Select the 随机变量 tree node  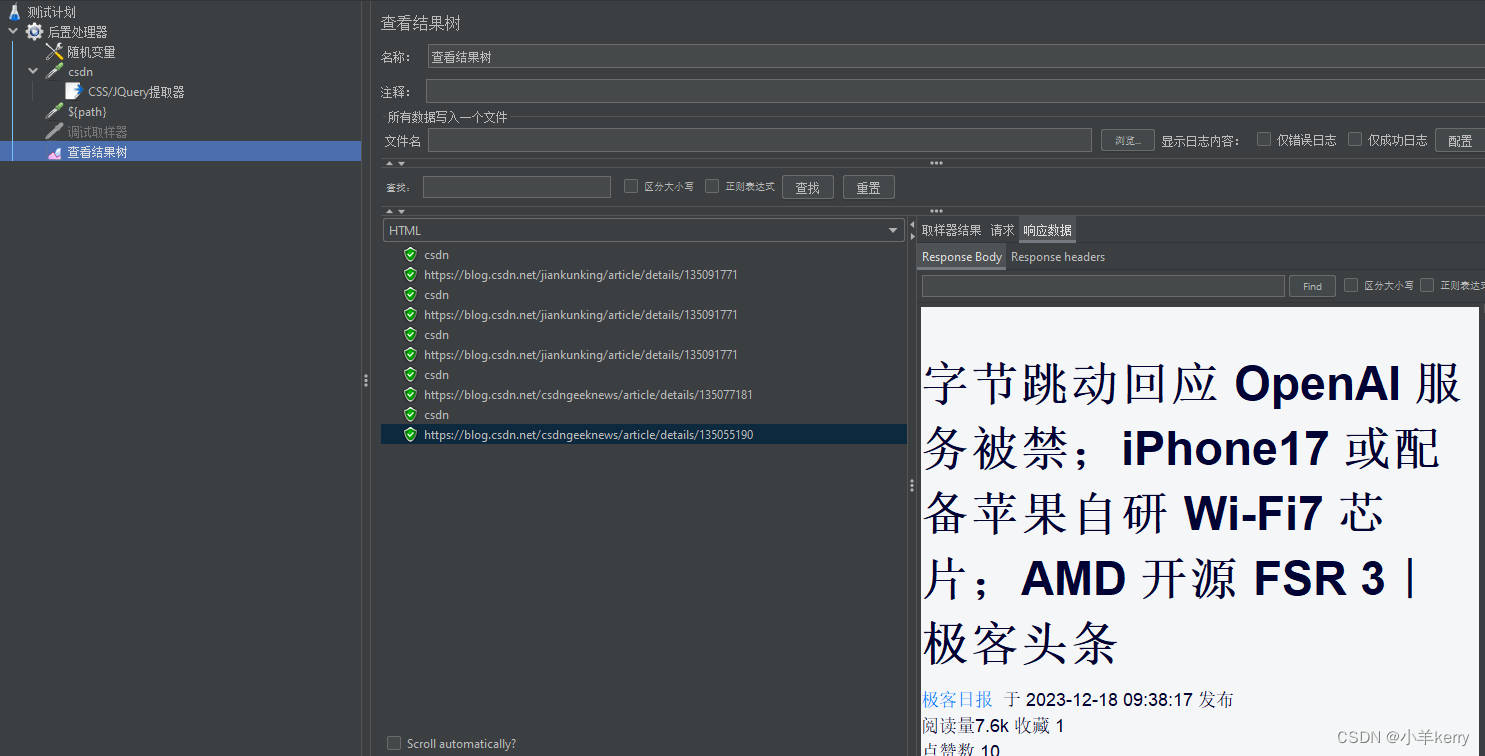92,52
